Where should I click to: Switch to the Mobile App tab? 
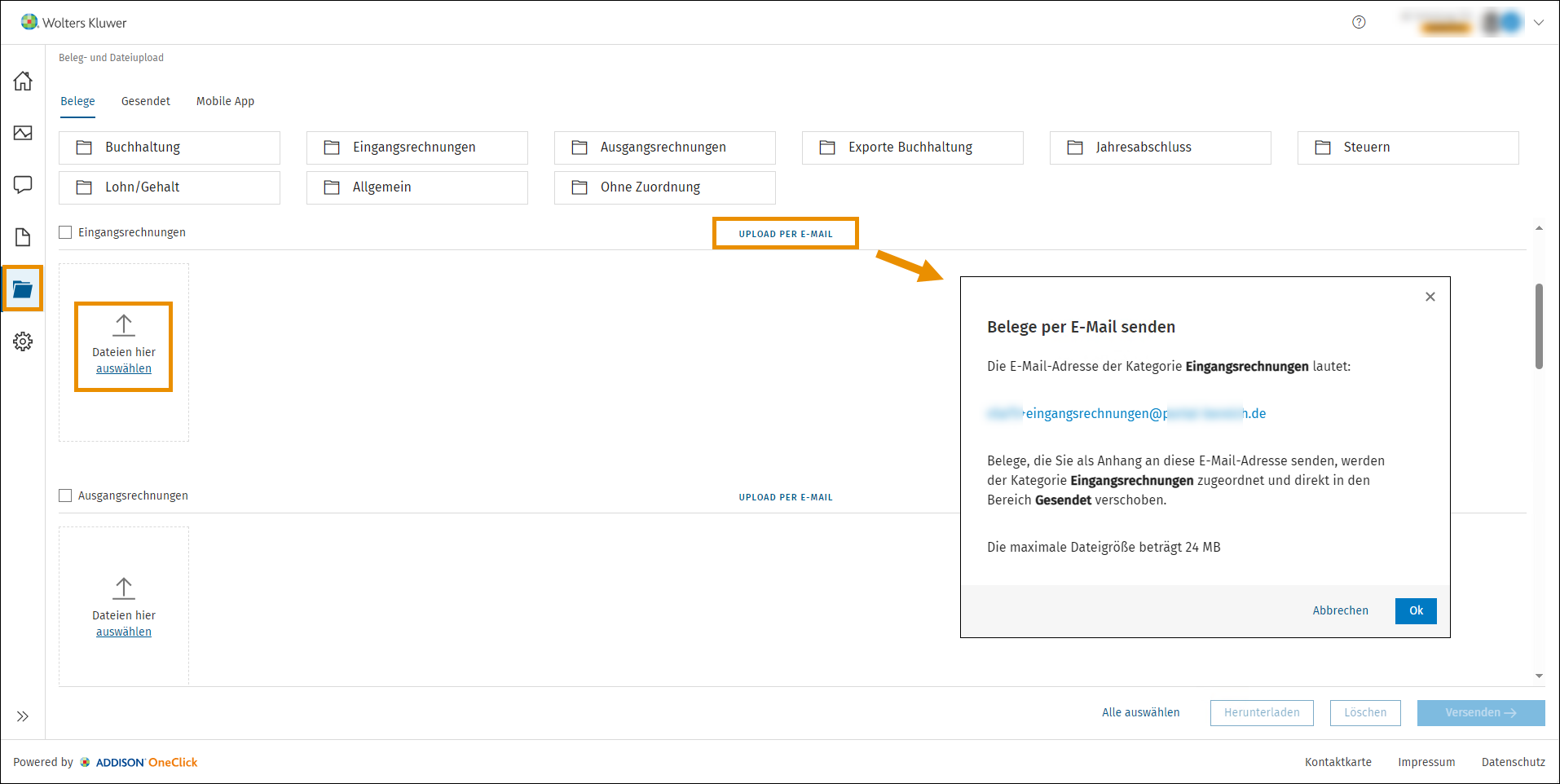(225, 101)
